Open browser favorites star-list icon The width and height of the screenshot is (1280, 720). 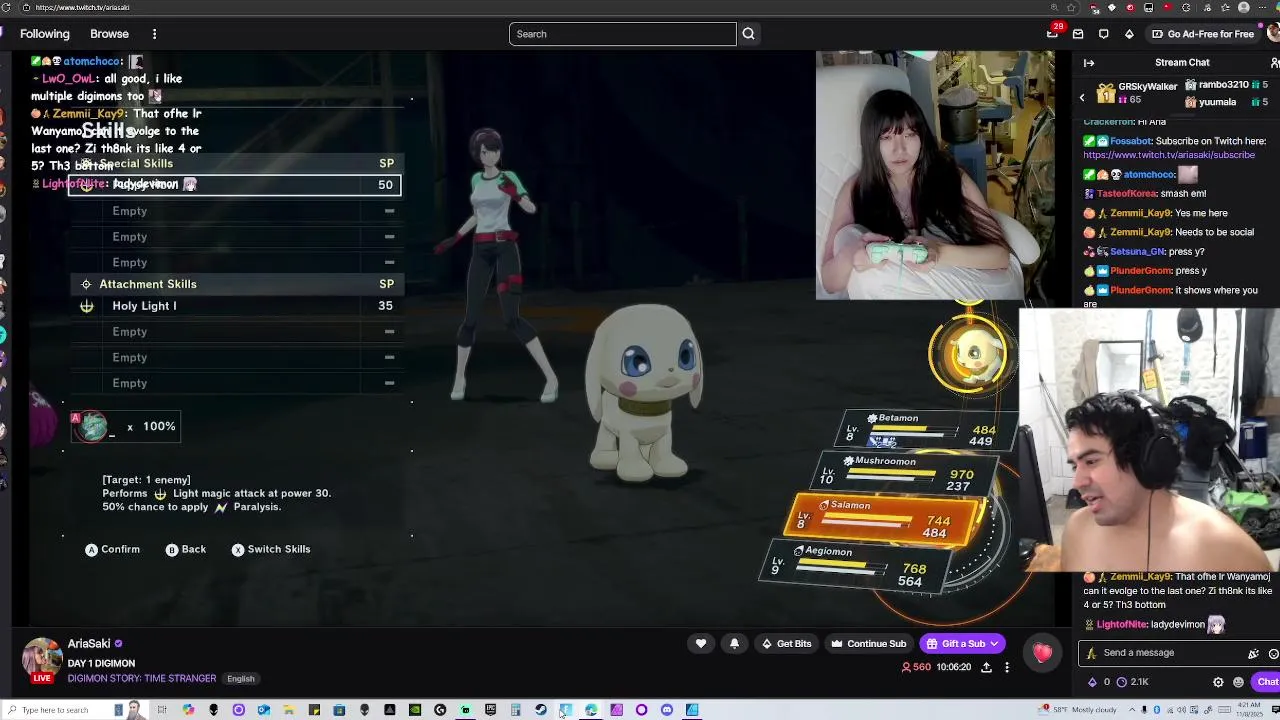point(1226,7)
